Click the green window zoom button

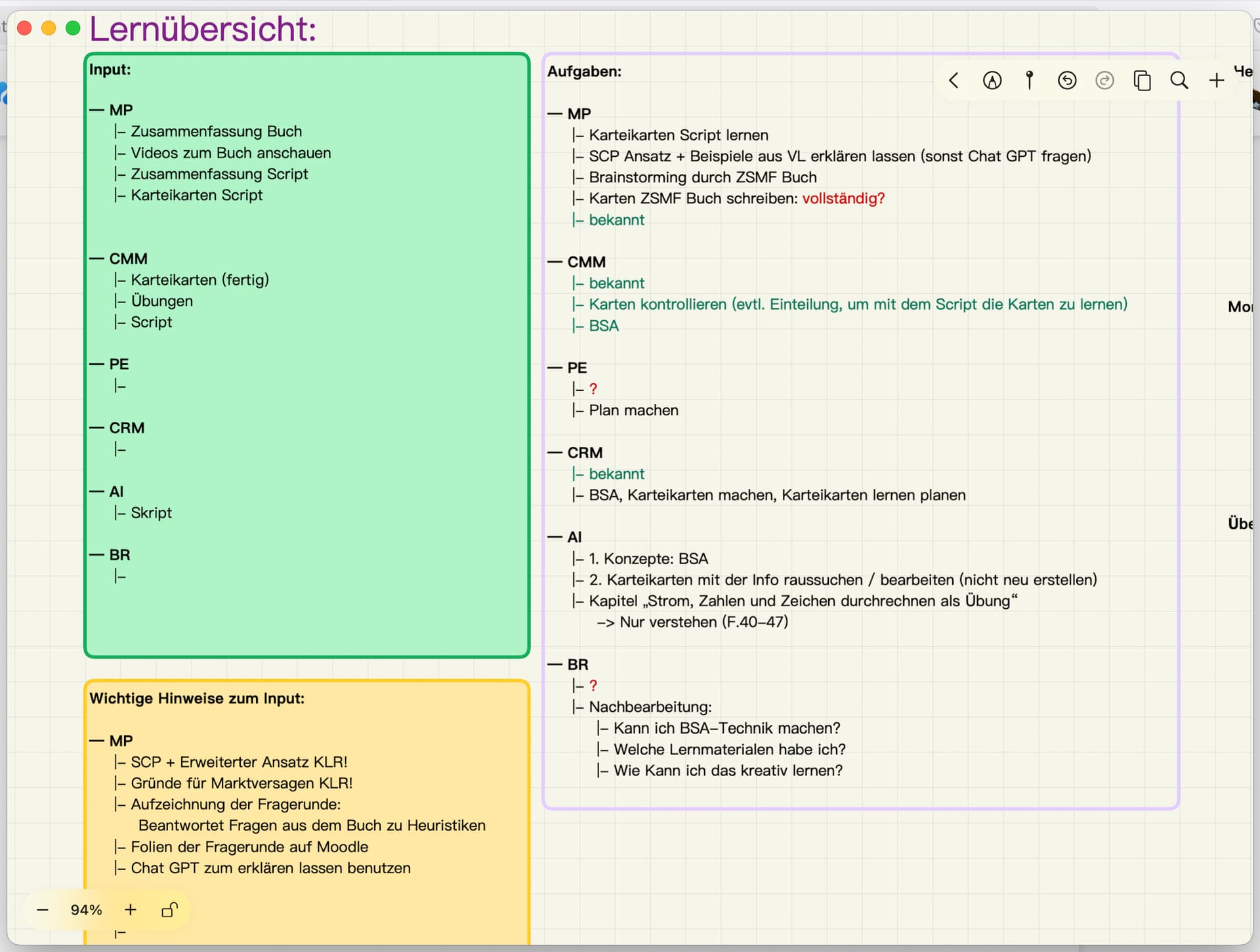point(73,28)
